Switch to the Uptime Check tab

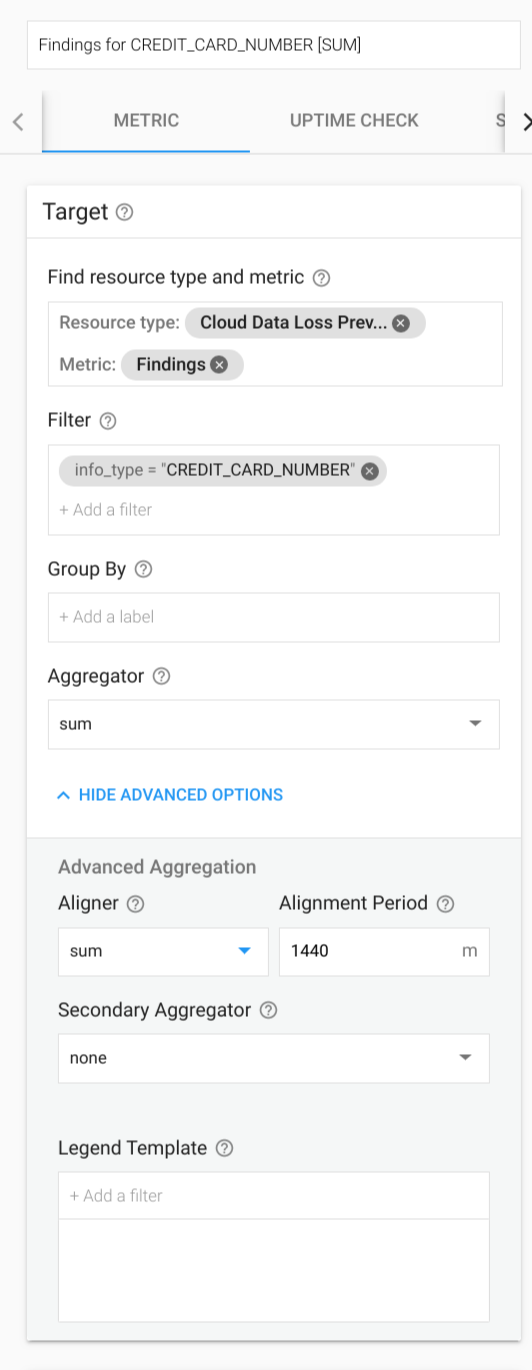point(354,121)
